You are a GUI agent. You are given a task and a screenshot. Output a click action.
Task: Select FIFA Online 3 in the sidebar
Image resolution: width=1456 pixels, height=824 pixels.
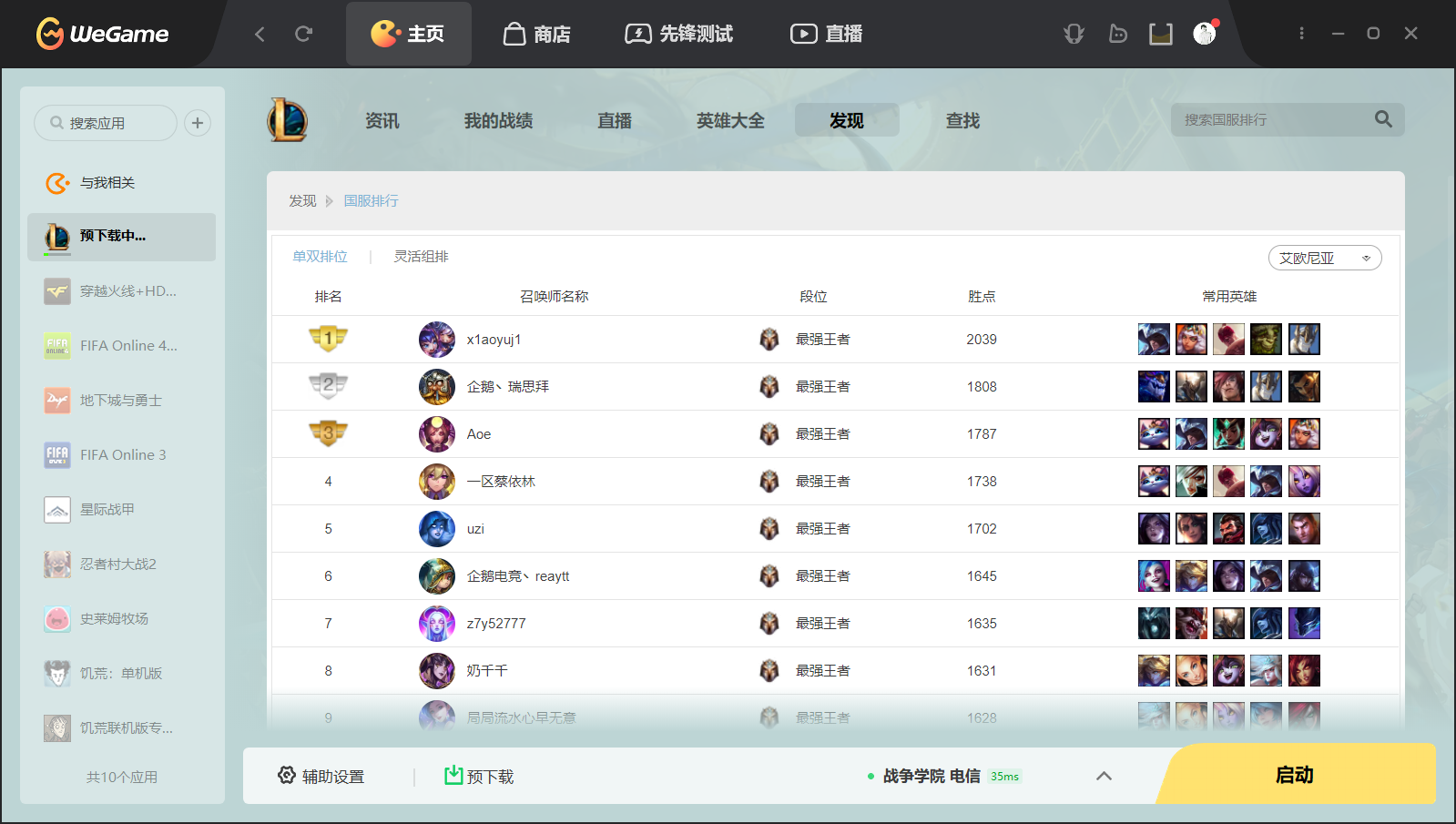[x=121, y=455]
